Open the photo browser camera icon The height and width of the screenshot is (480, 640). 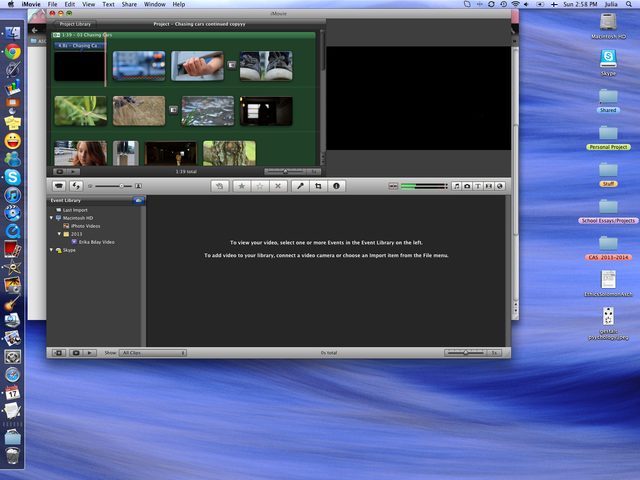click(467, 186)
